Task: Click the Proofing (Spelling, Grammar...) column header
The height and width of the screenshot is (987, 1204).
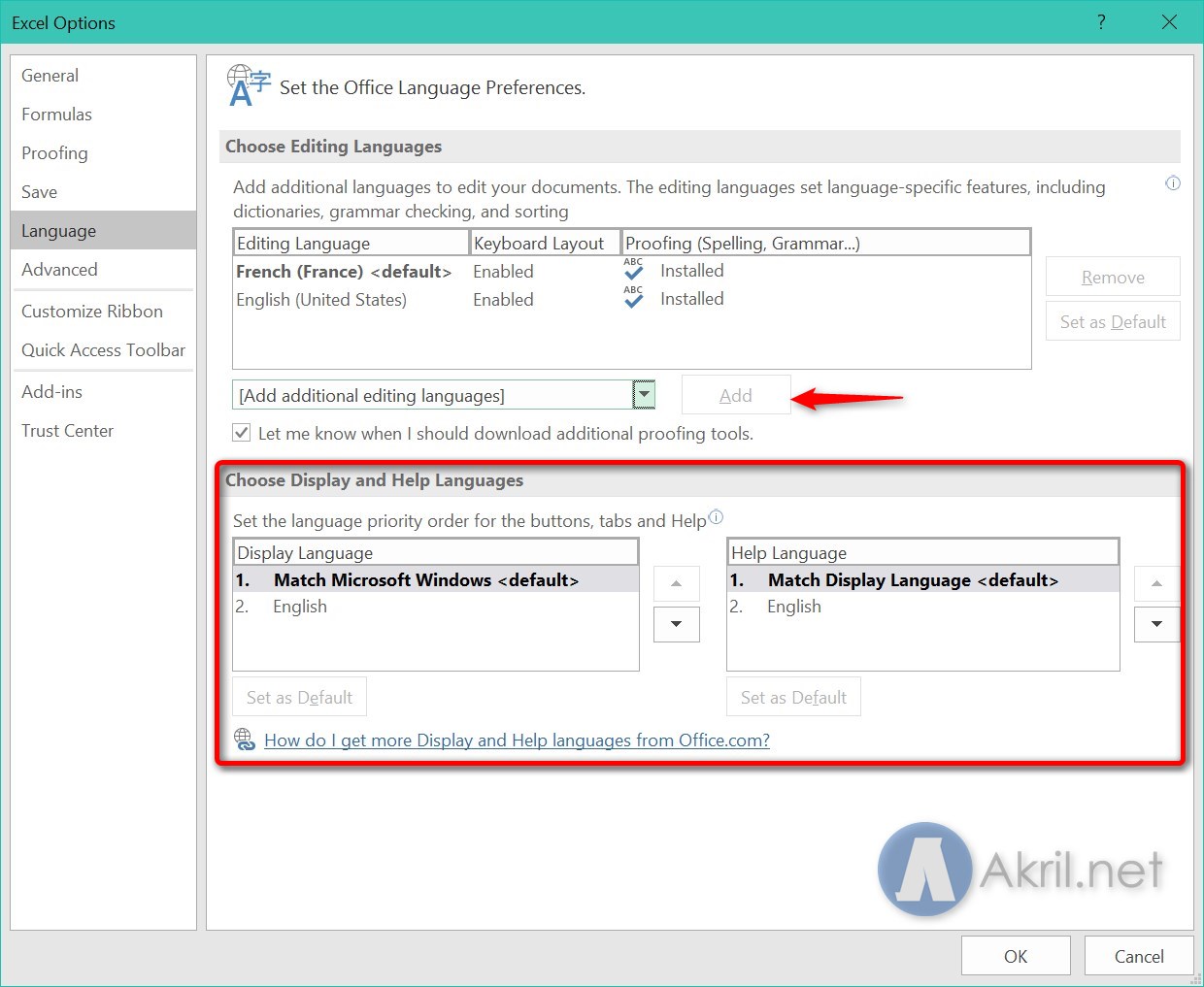Action: click(x=825, y=243)
